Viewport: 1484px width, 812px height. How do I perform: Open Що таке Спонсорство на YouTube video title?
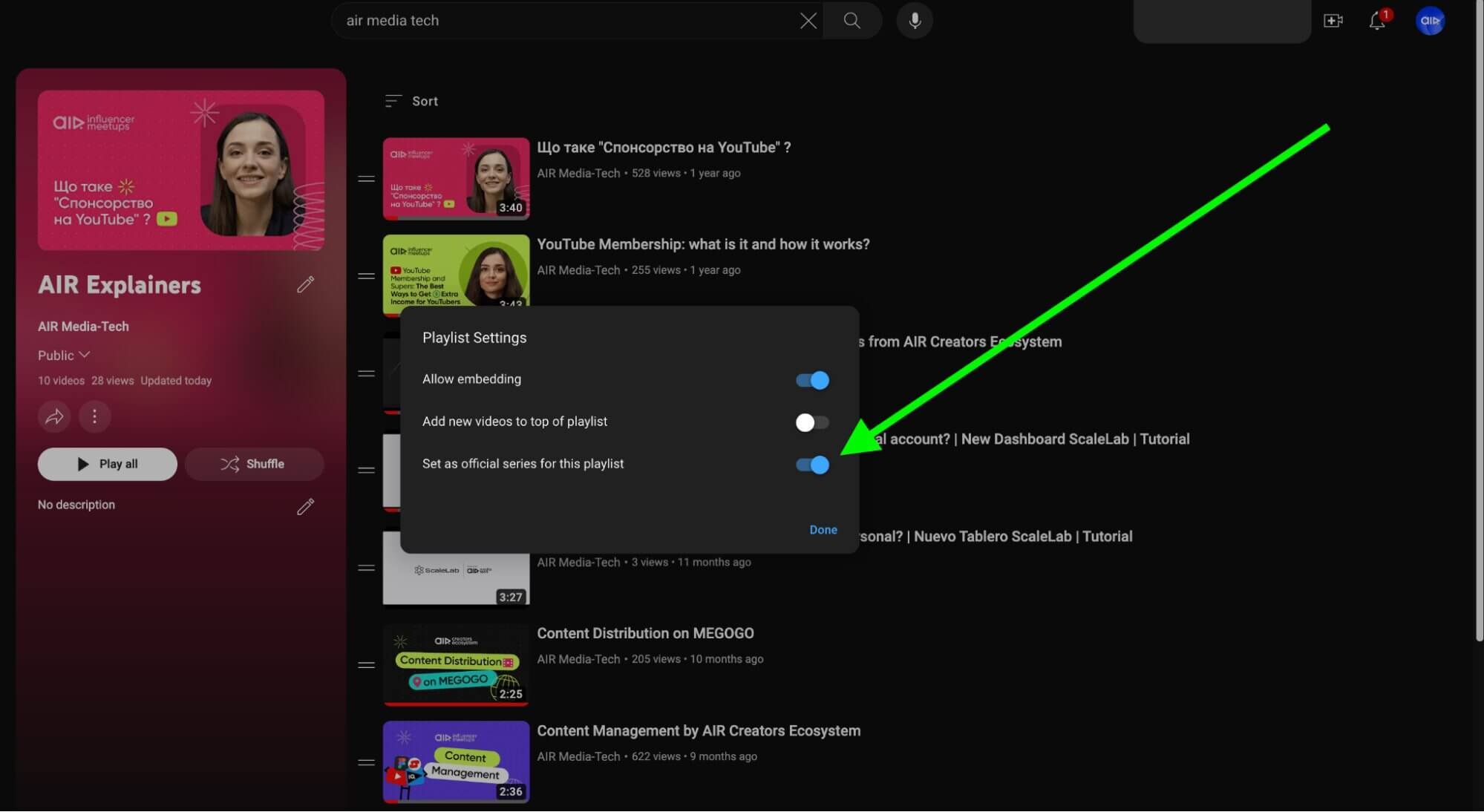tap(664, 147)
